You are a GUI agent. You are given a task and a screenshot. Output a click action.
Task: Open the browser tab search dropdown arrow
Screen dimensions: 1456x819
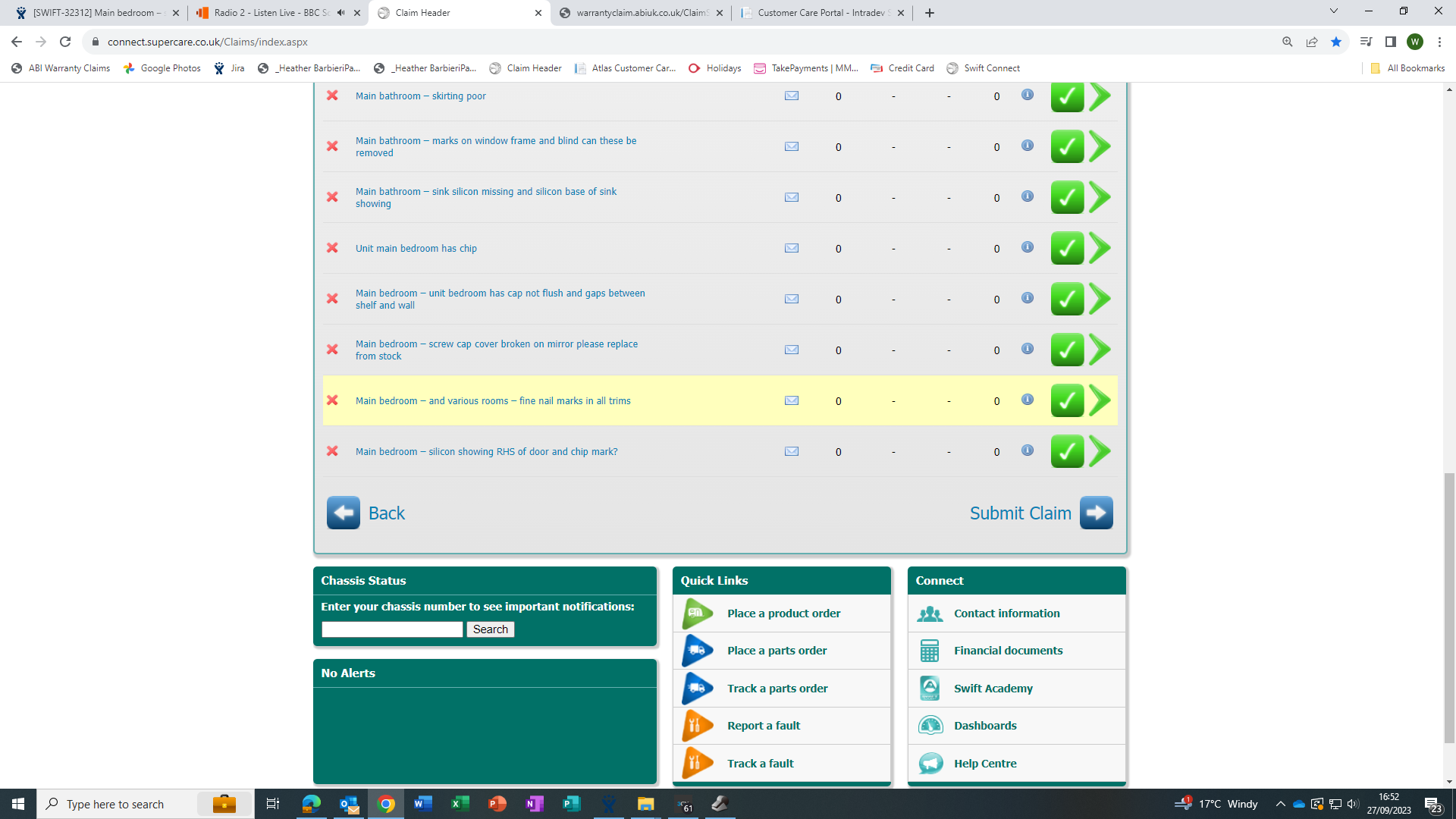[x=1333, y=12]
